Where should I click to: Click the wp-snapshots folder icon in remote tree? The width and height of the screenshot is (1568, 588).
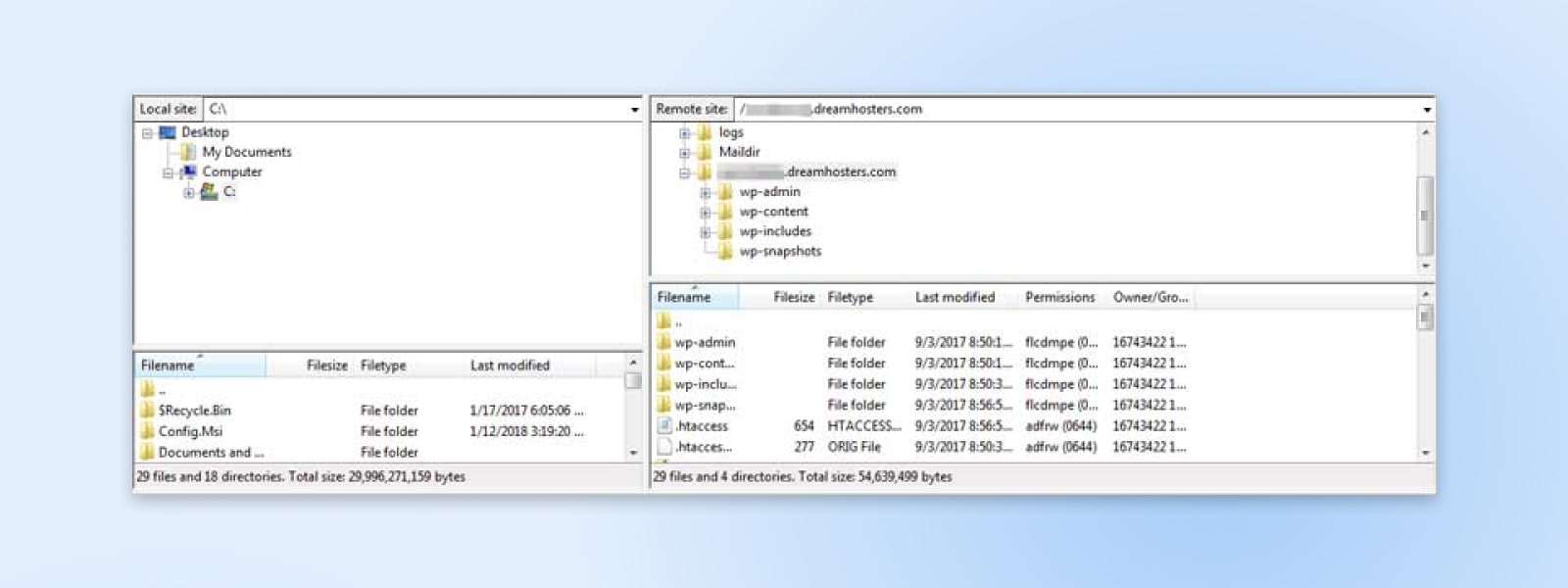pyautogui.click(x=725, y=252)
